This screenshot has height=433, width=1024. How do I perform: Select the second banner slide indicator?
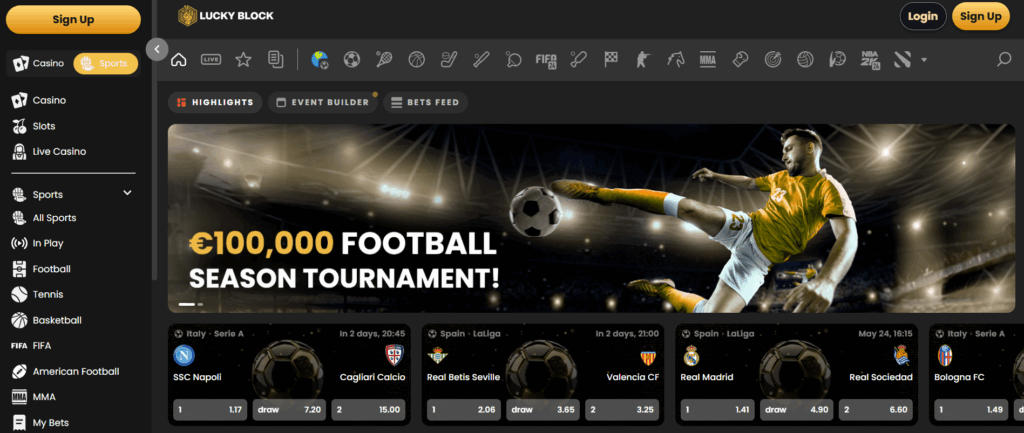pyautogui.click(x=200, y=304)
